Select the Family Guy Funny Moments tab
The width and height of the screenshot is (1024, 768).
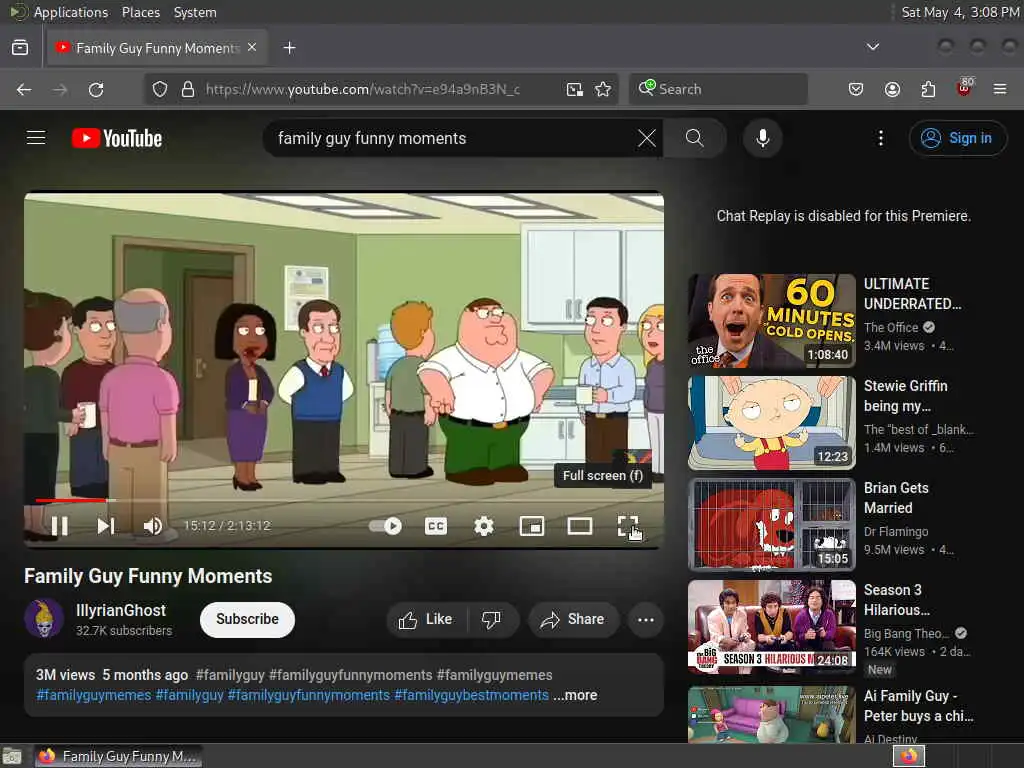click(157, 48)
